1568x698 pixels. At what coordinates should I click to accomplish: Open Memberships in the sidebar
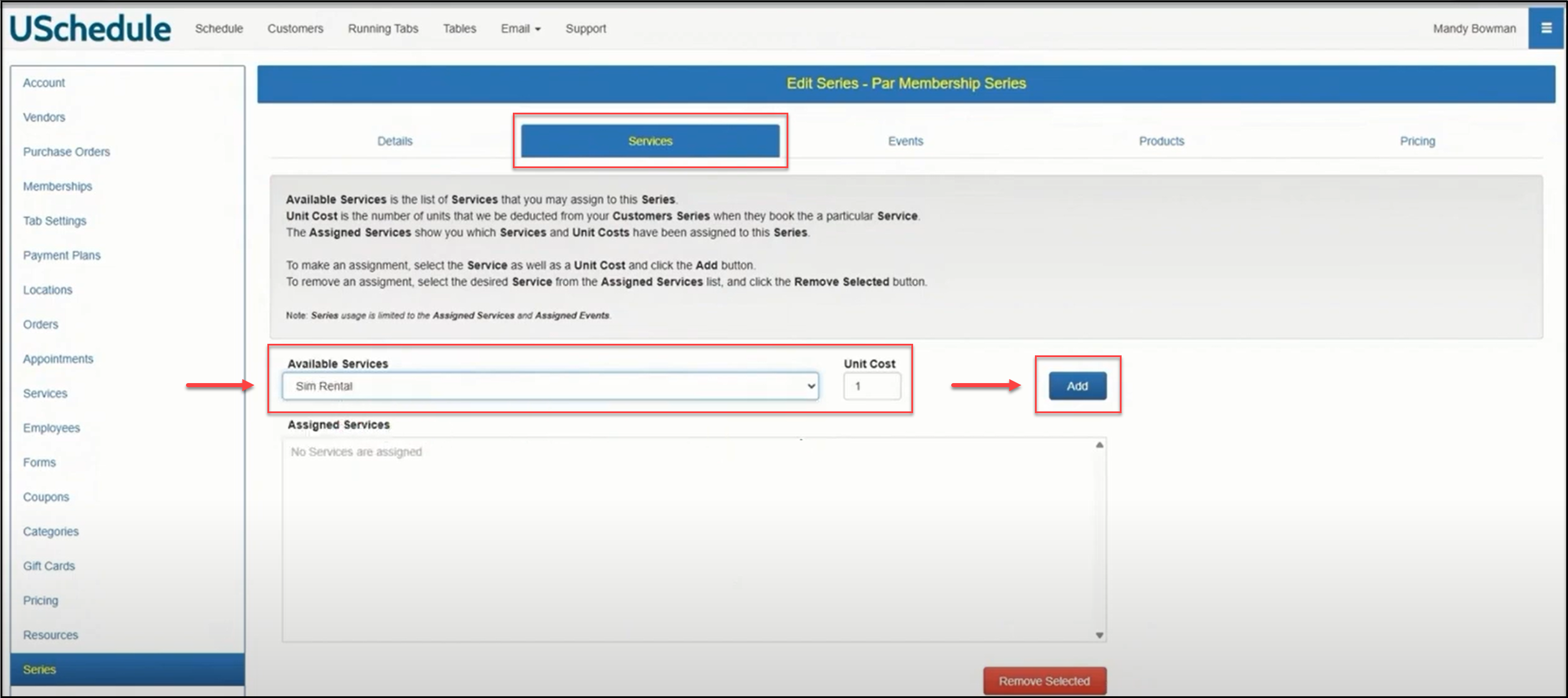(x=57, y=187)
